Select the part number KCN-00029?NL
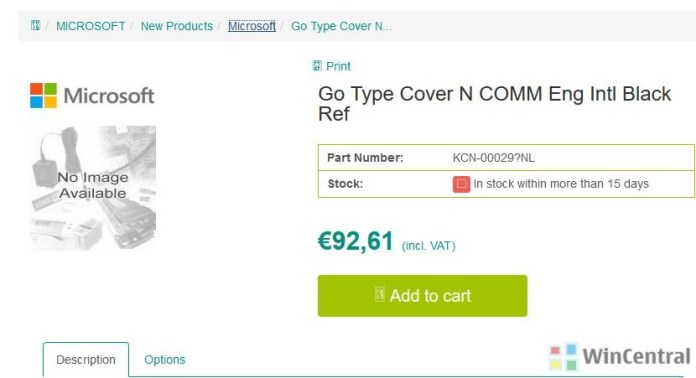The width and height of the screenshot is (696, 378). pos(494,158)
